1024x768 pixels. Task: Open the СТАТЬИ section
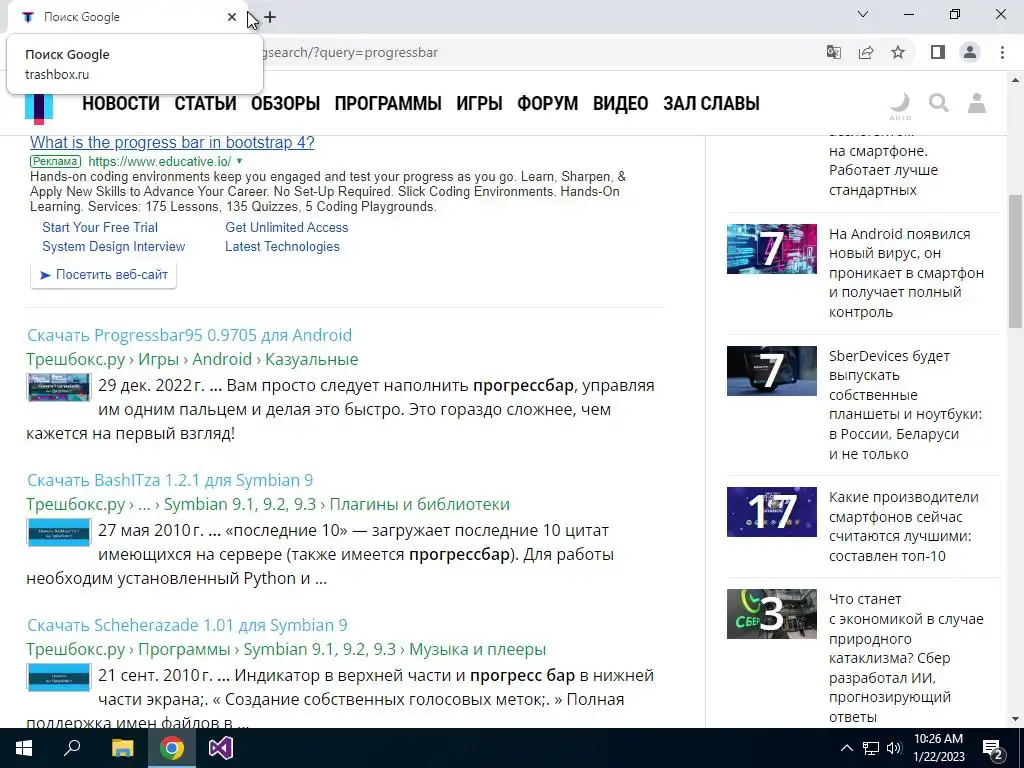point(205,103)
